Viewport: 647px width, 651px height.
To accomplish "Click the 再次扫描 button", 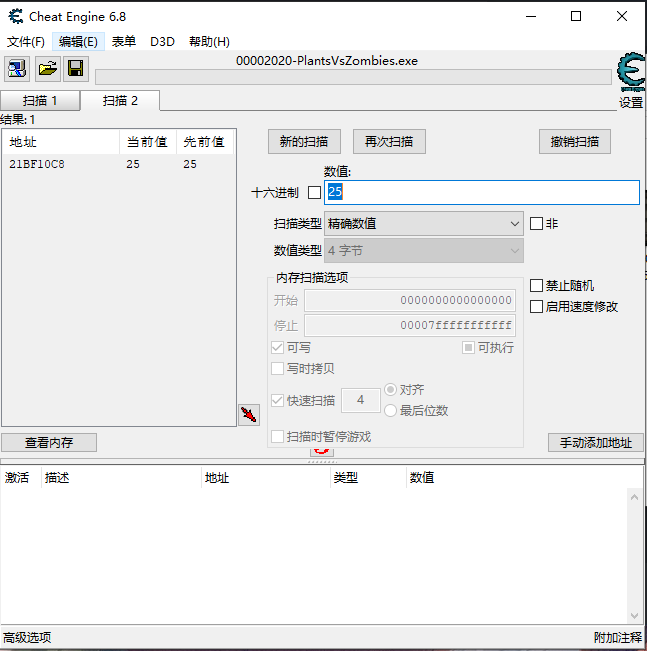I will click(389, 142).
